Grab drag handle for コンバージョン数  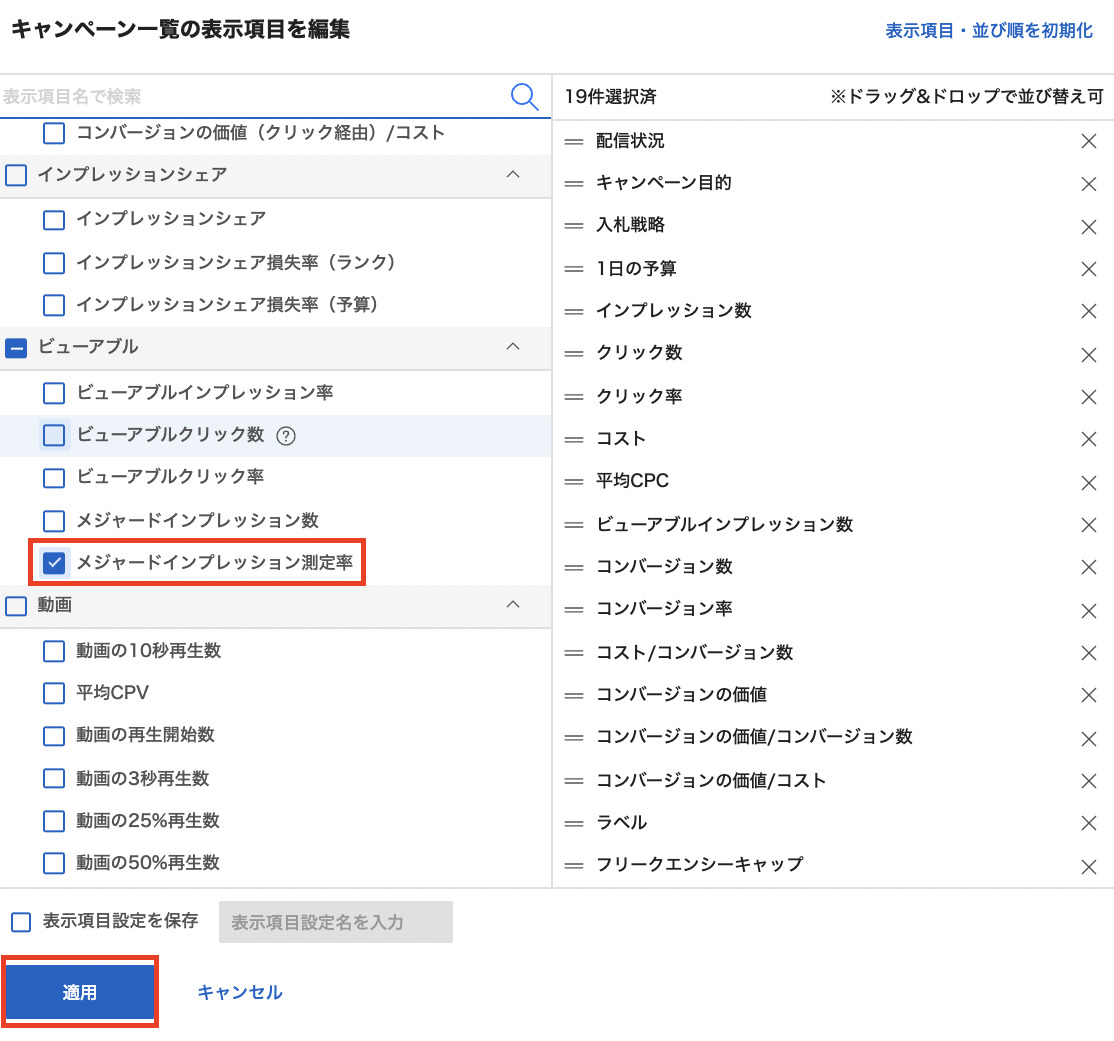[x=574, y=567]
